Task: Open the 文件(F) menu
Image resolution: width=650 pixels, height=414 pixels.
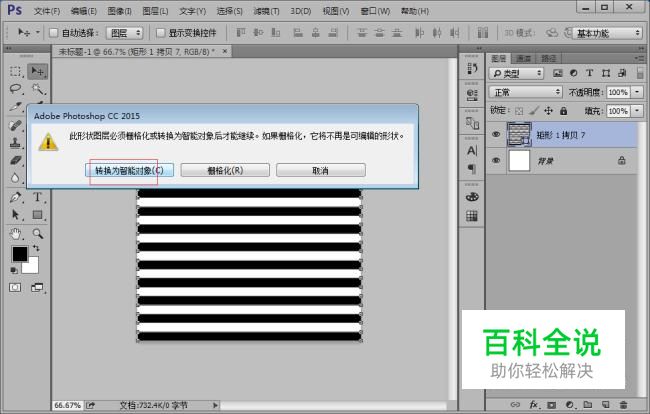Action: [x=47, y=11]
